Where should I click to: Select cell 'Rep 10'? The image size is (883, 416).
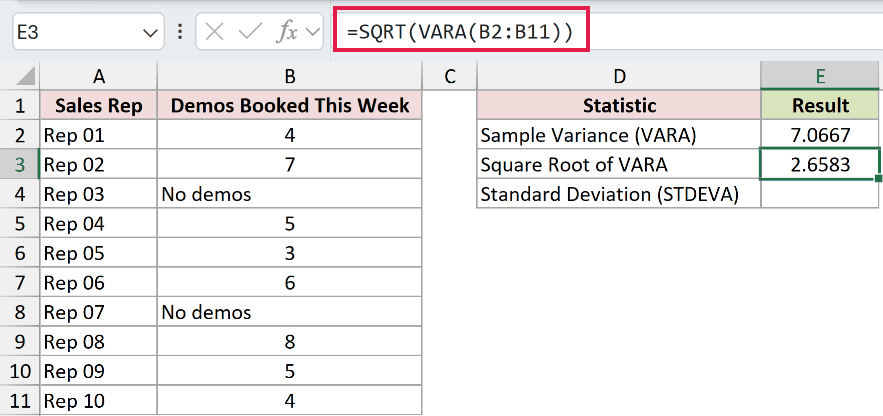click(99, 401)
